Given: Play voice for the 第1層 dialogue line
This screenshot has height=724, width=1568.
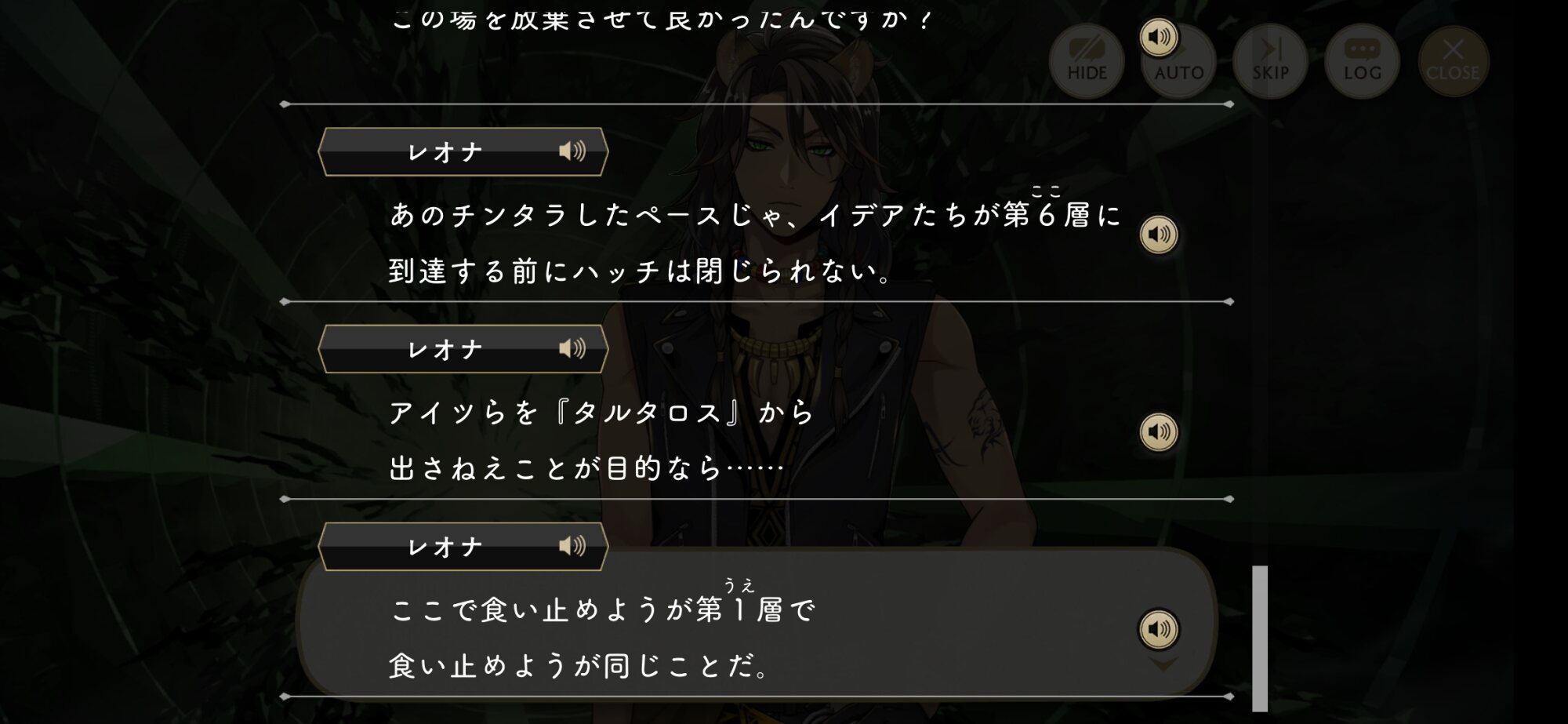Looking at the screenshot, I should point(1159,629).
